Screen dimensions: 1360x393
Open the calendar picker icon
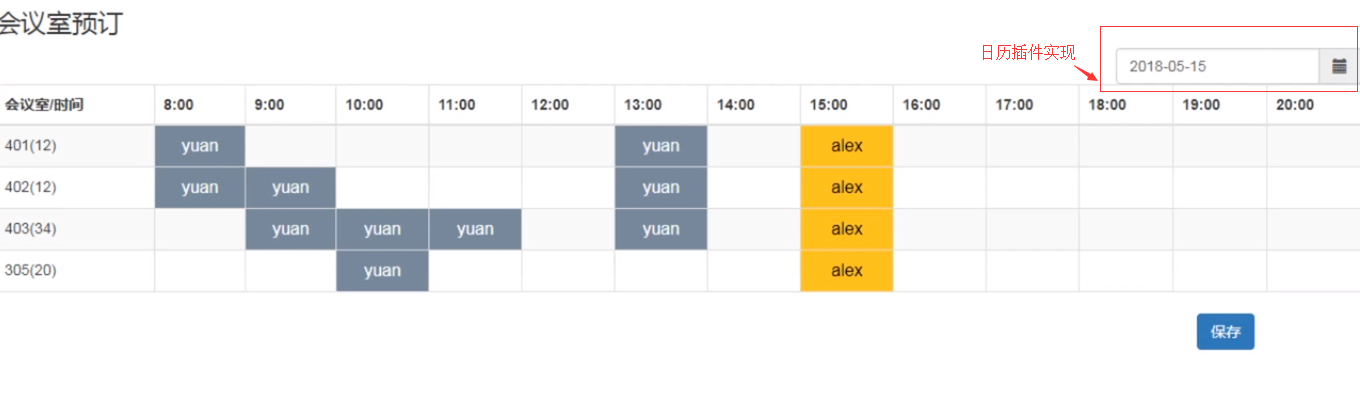click(1339, 66)
